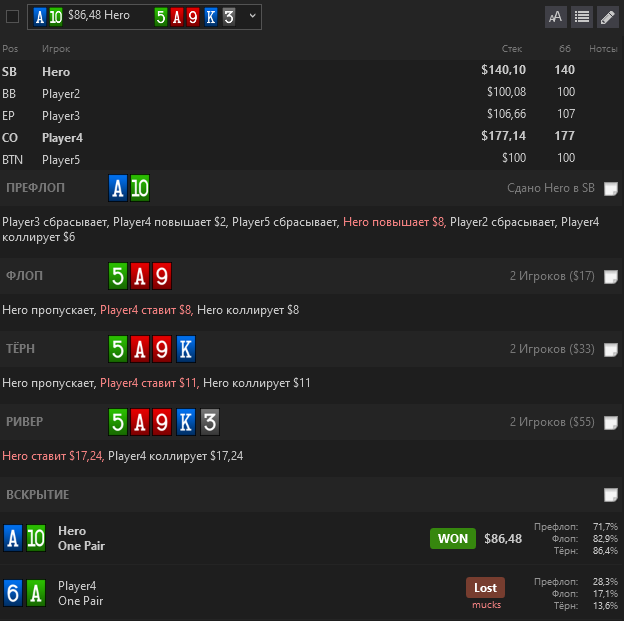Open the hand selector dropdown arrow

pyautogui.click(x=252, y=16)
